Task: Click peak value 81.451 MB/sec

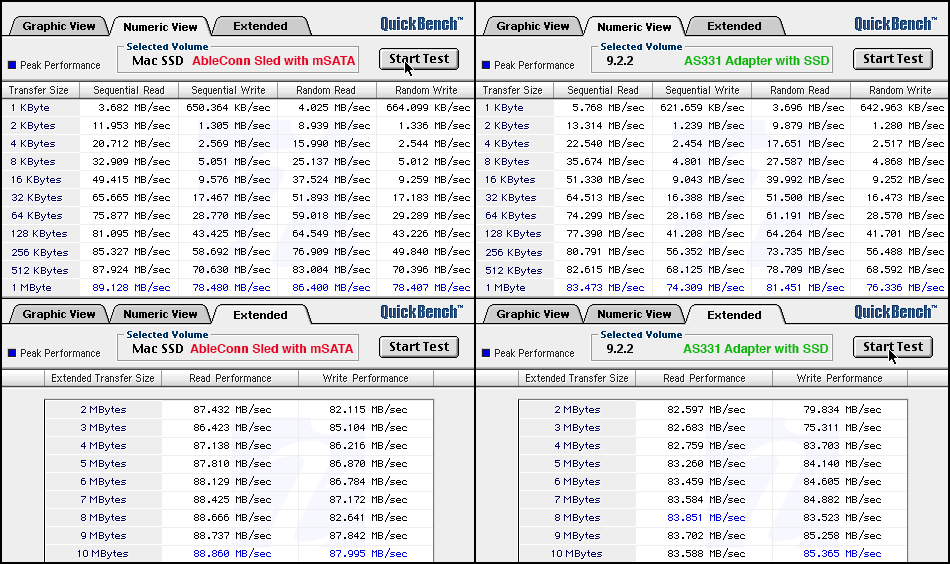Action: [805, 288]
